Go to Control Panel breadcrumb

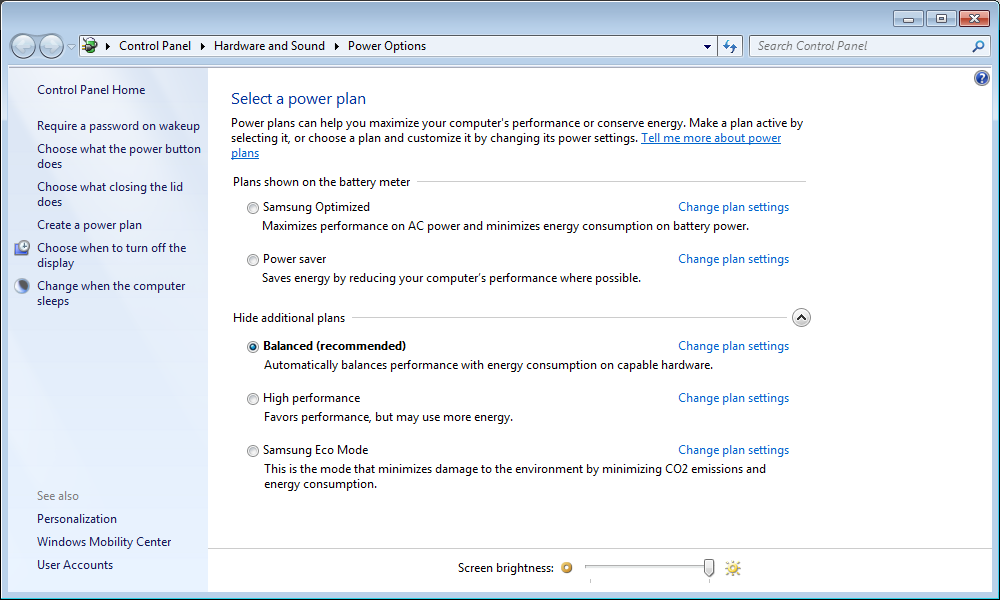[155, 46]
